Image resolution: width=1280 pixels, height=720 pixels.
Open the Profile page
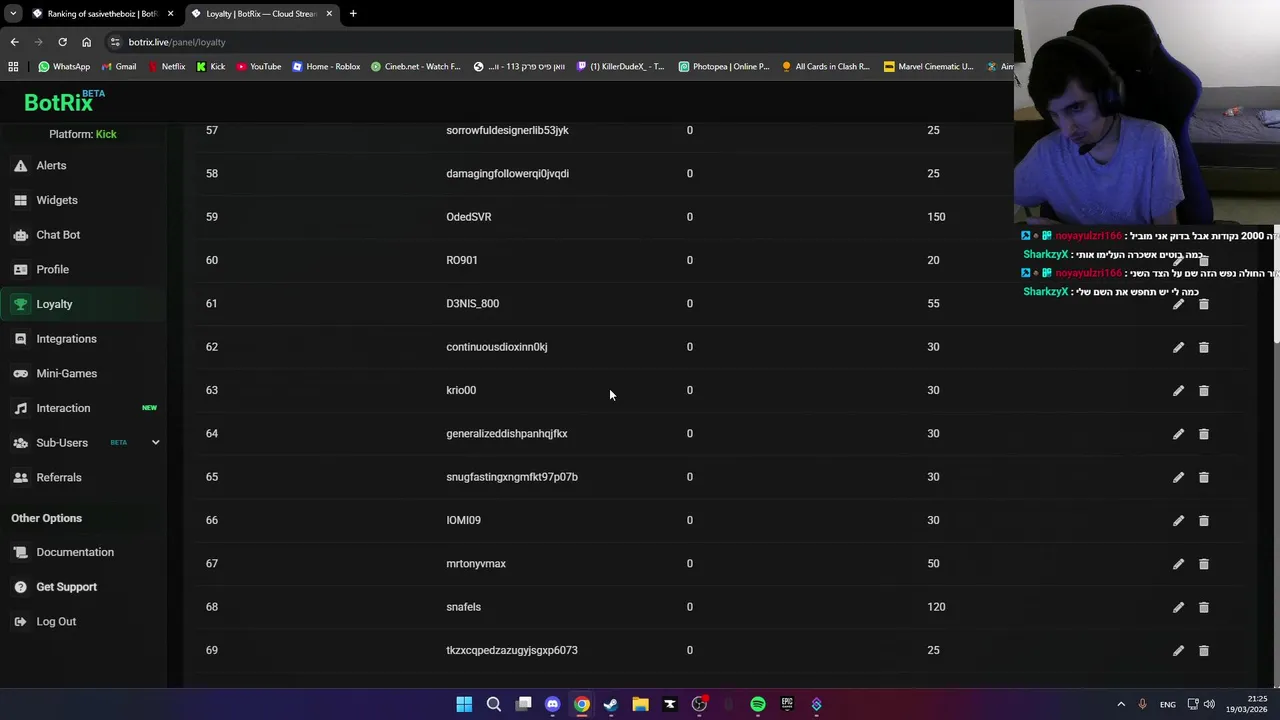(x=84, y=270)
